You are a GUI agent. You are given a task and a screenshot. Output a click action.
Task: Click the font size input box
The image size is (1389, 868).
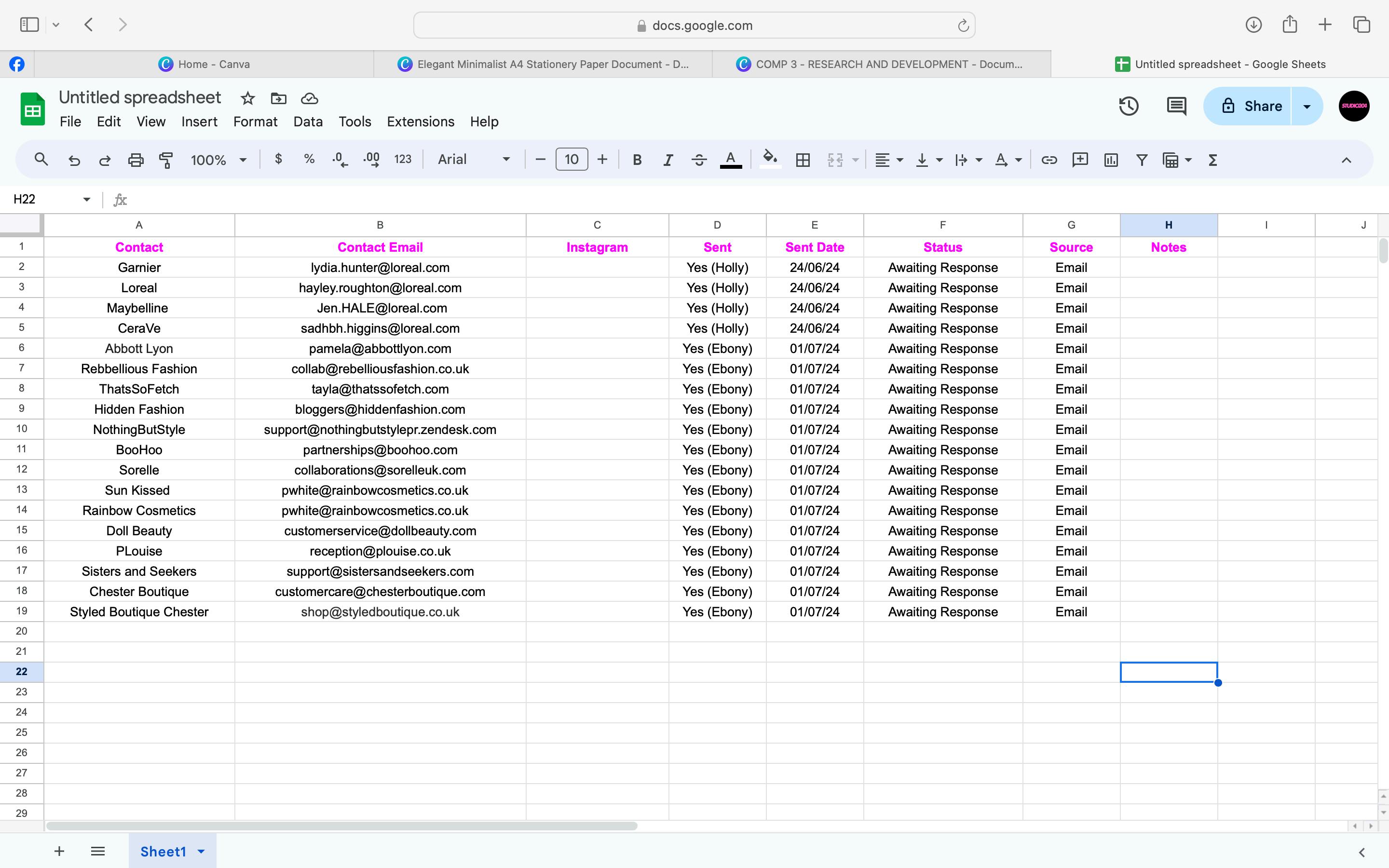(x=571, y=160)
